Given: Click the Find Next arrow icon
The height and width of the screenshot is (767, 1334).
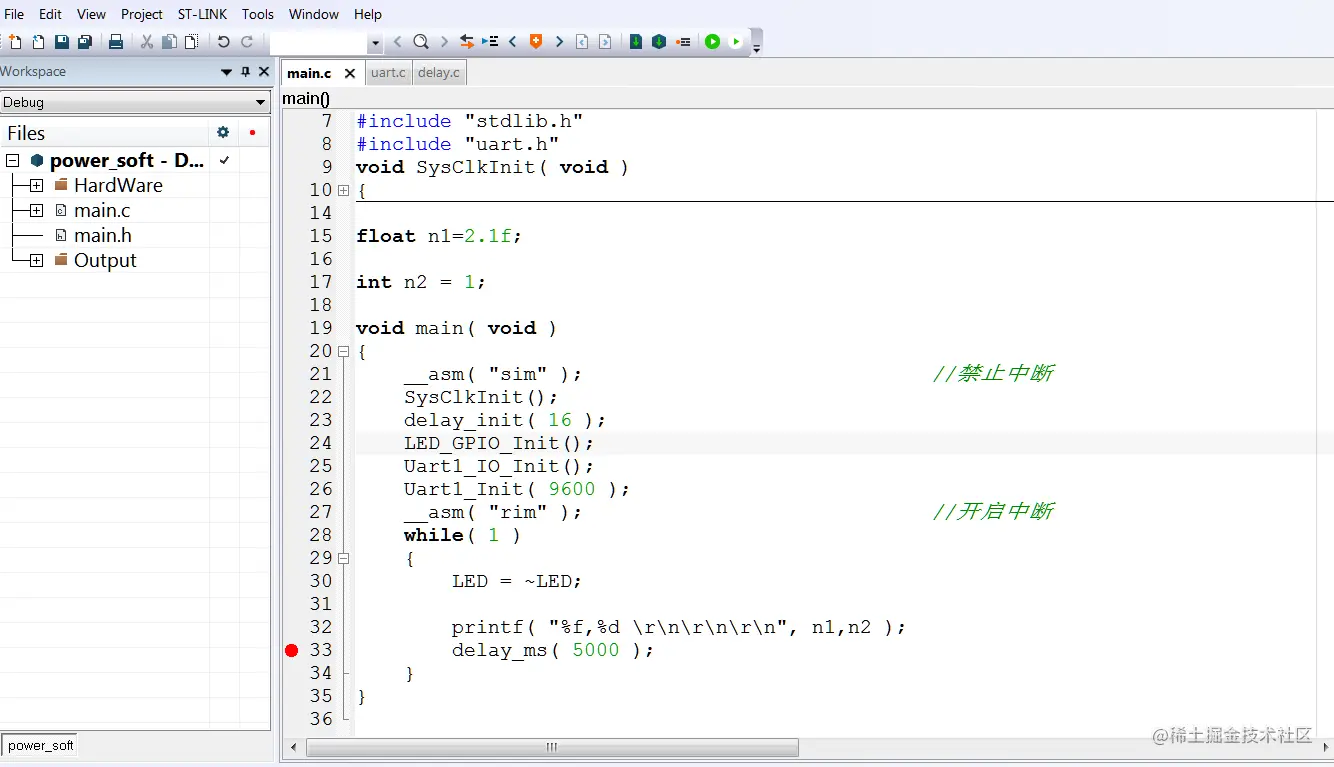Looking at the screenshot, I should tap(445, 42).
